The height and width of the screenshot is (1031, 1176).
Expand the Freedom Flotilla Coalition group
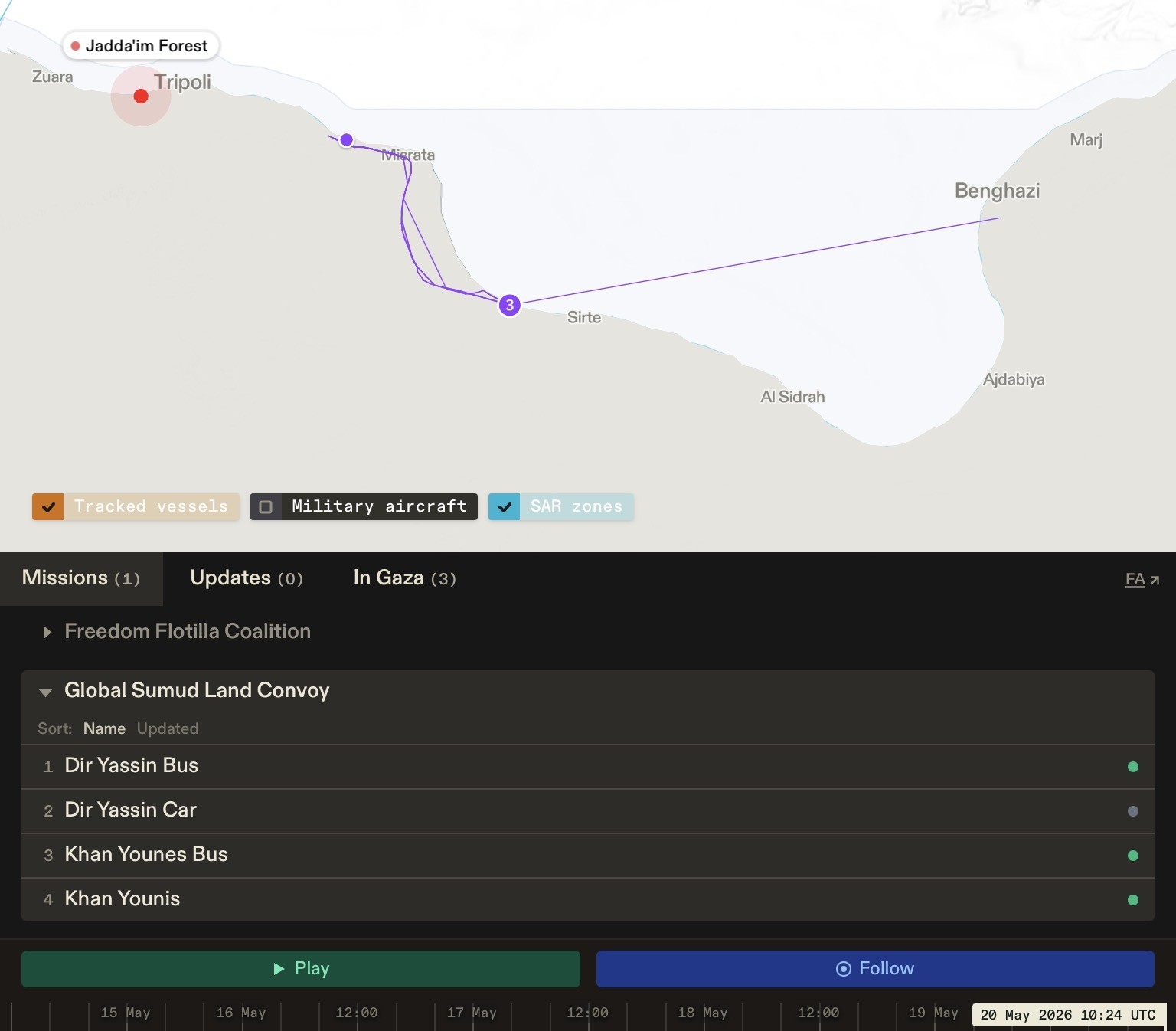pos(188,631)
